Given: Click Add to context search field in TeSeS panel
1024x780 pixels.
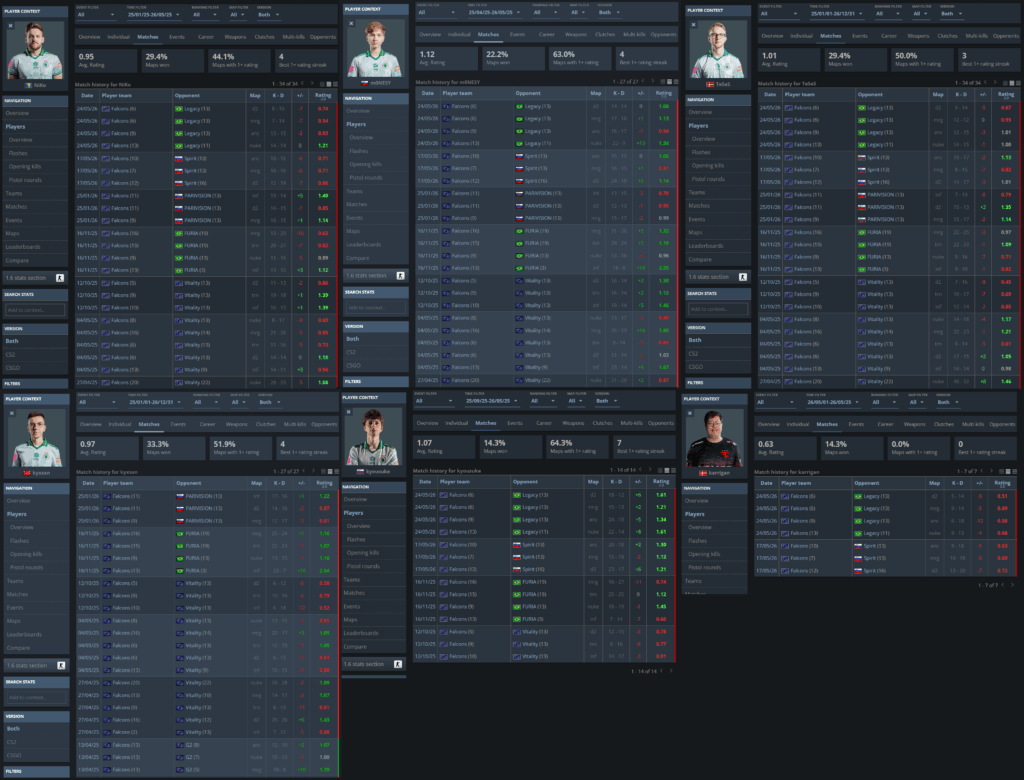Looking at the screenshot, I should [718, 309].
